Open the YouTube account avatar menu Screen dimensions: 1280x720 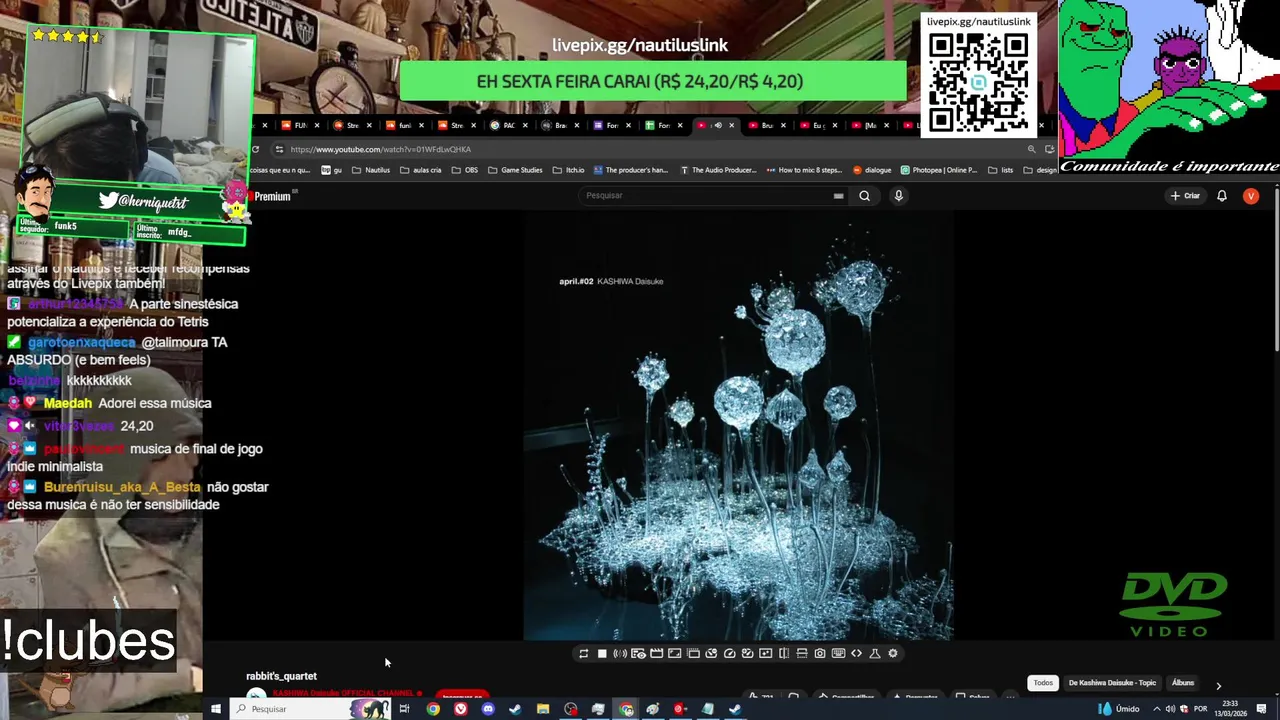(x=1250, y=196)
